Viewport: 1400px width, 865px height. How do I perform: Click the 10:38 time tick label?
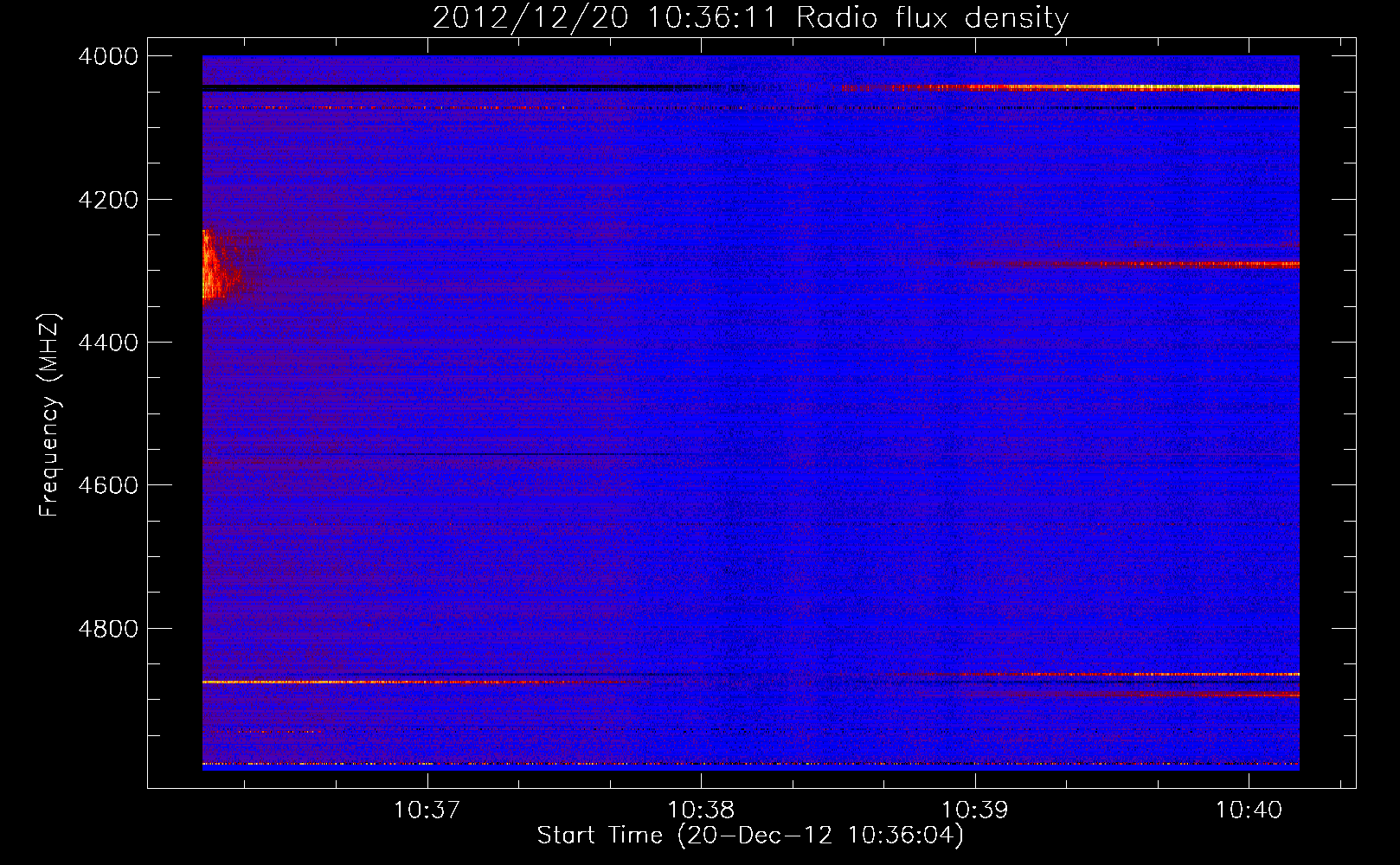[x=701, y=811]
